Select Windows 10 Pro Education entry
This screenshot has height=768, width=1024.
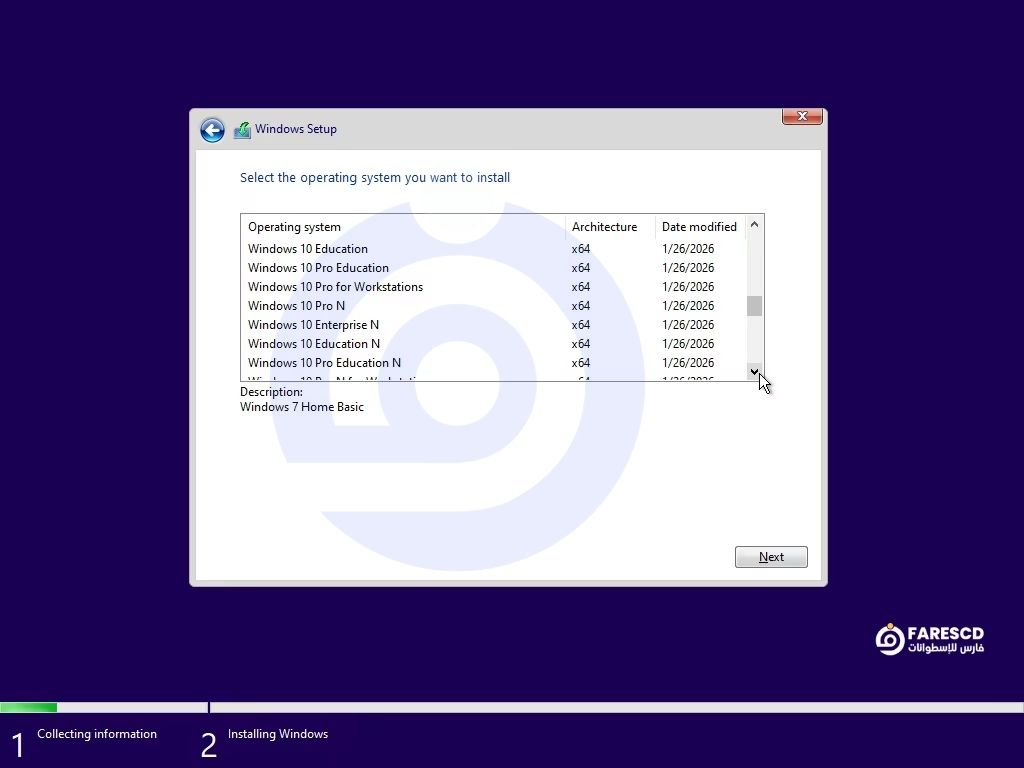[x=318, y=268]
